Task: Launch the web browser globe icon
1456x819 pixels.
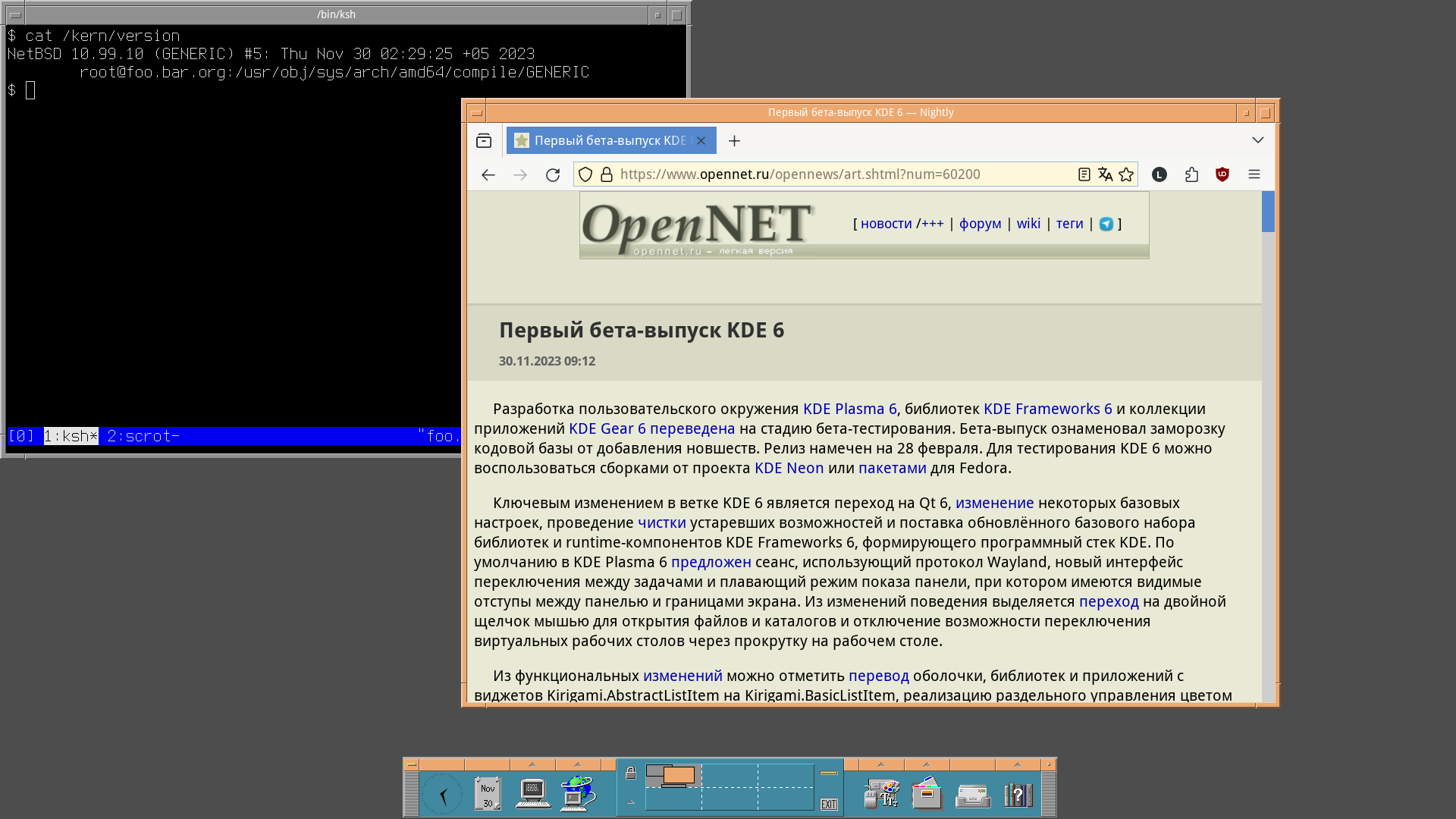Action: tap(578, 795)
